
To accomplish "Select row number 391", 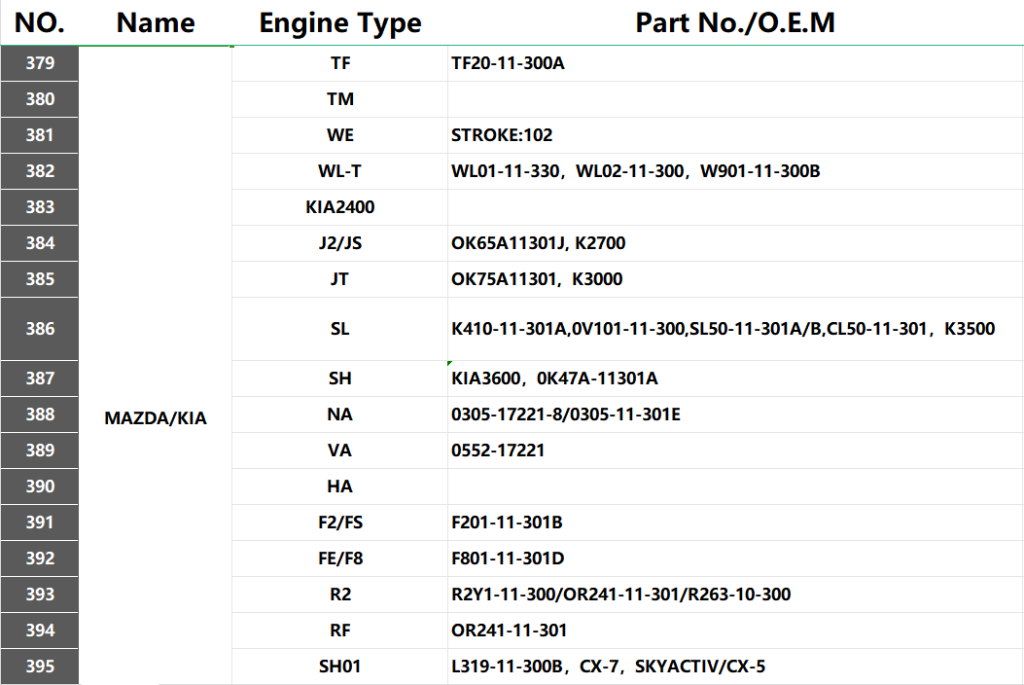I will (39, 522).
